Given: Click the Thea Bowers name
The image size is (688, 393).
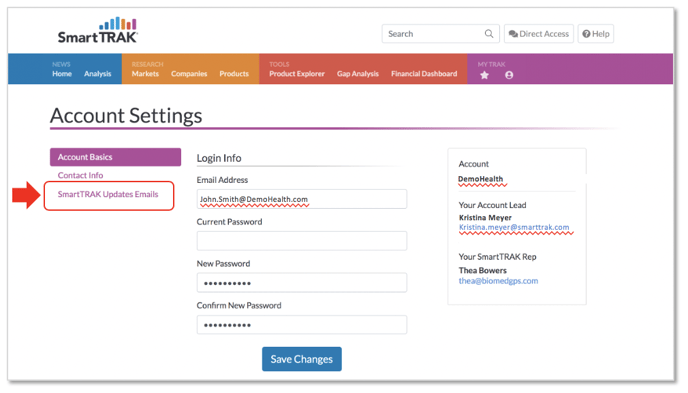Looking at the screenshot, I should pyautogui.click(x=483, y=270).
